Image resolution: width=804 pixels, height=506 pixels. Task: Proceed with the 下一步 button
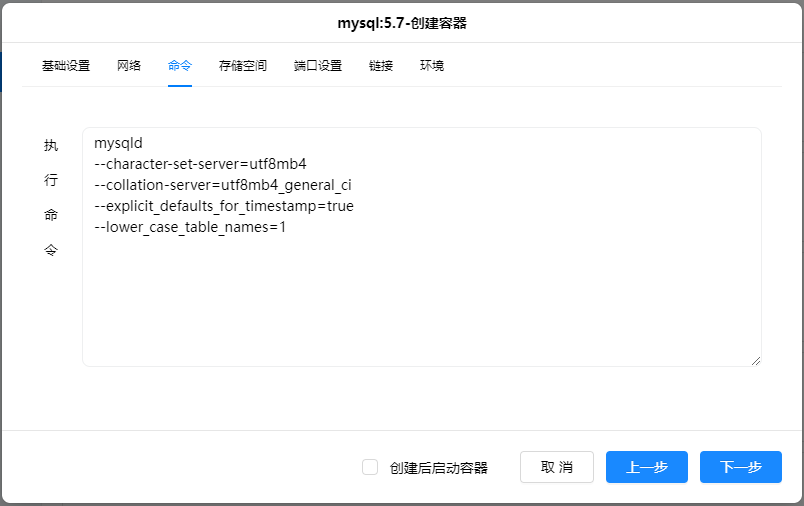pyautogui.click(x=740, y=467)
